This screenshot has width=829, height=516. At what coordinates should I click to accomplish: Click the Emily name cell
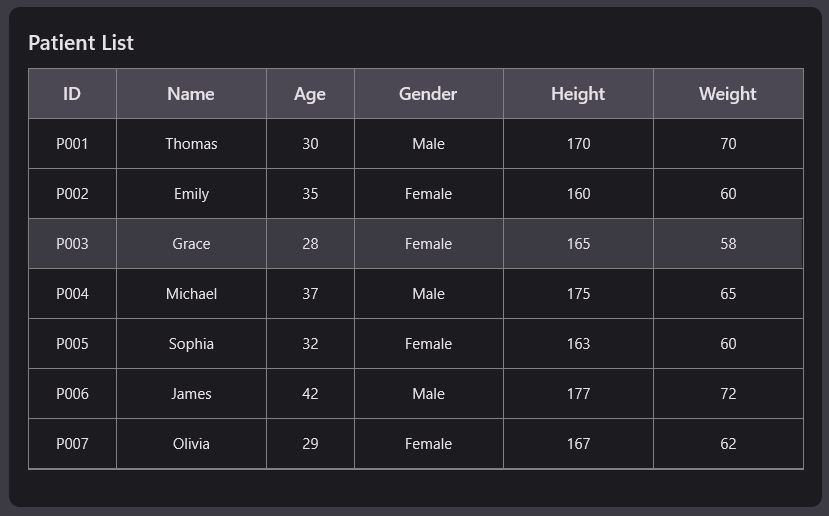click(x=191, y=194)
